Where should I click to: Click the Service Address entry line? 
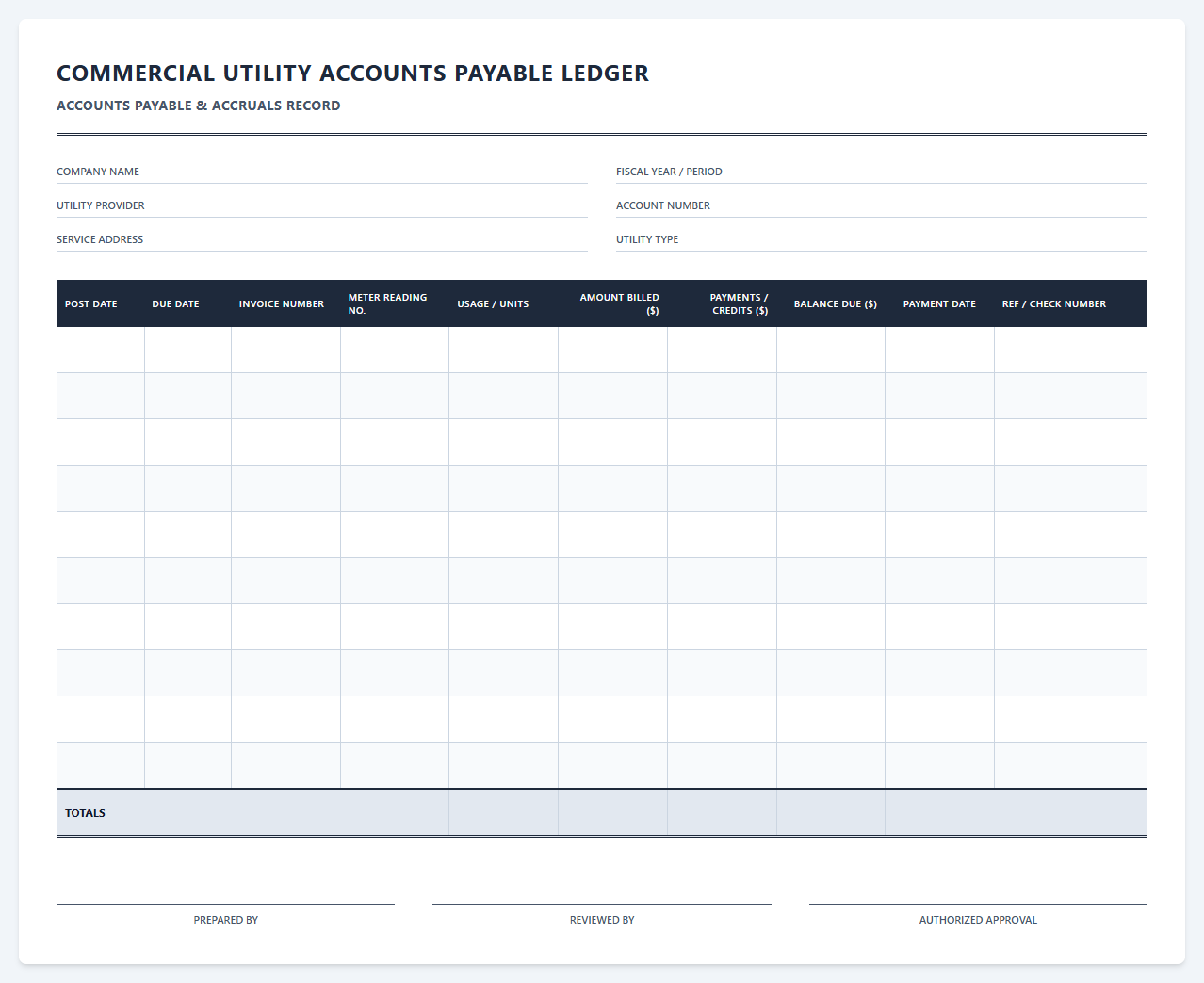(x=322, y=239)
